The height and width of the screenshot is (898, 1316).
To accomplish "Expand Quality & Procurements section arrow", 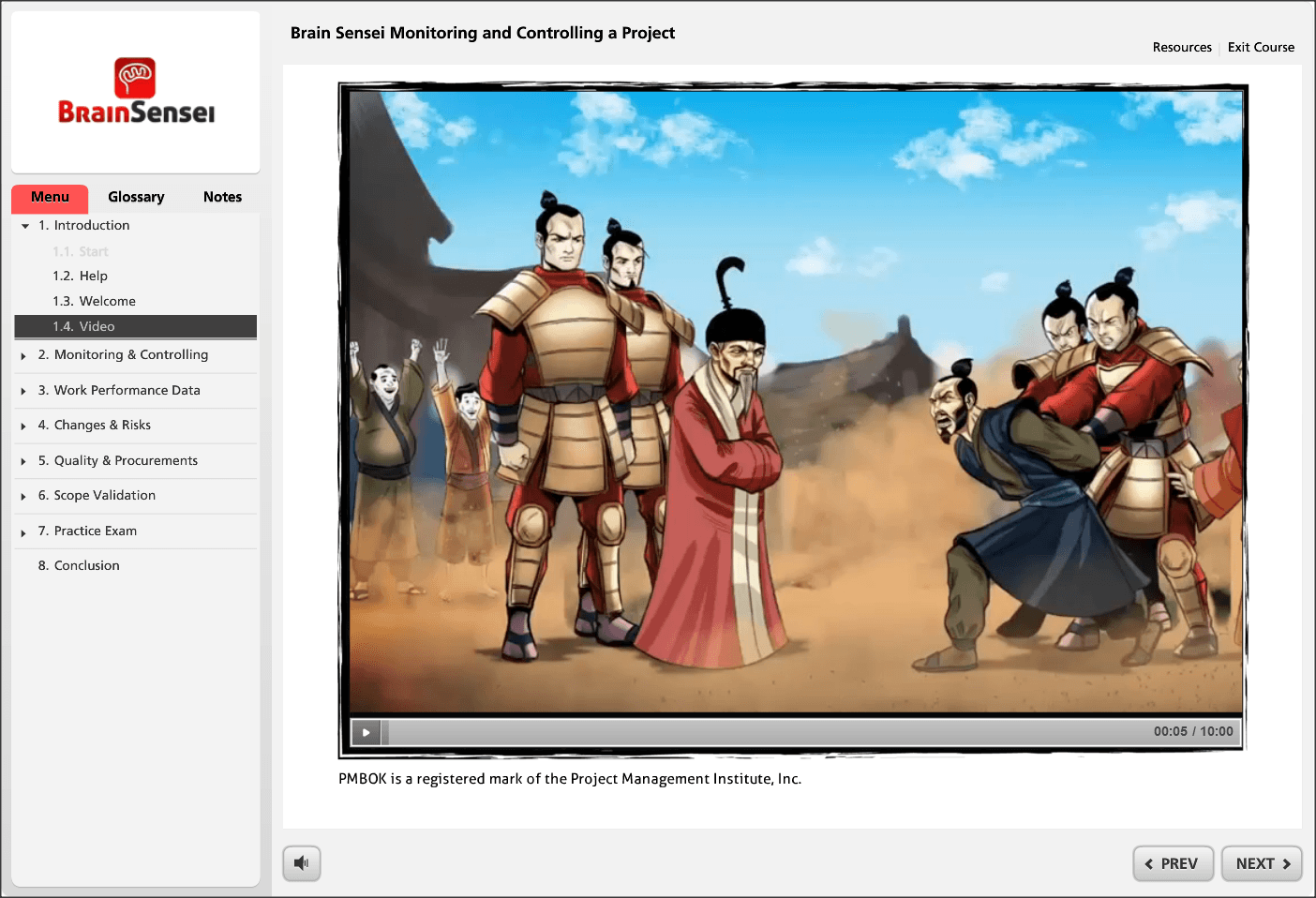I will click(x=23, y=461).
